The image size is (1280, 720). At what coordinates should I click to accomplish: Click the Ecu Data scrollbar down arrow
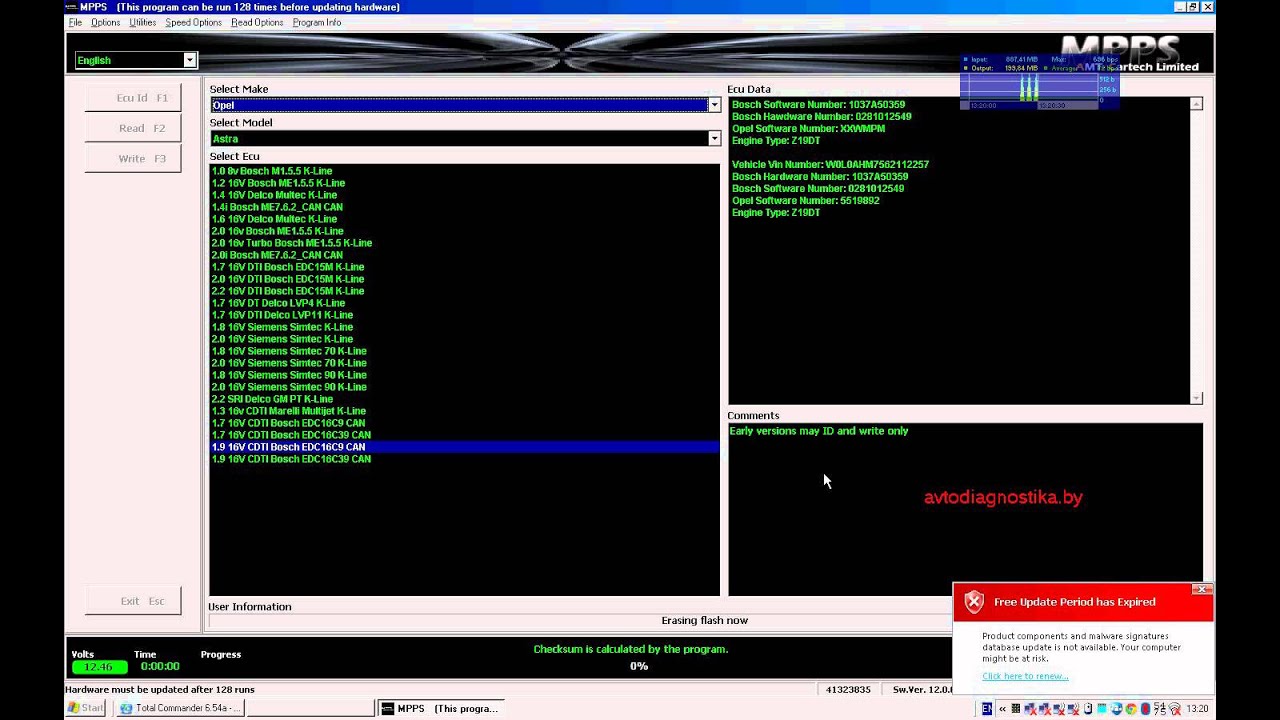(x=1196, y=398)
